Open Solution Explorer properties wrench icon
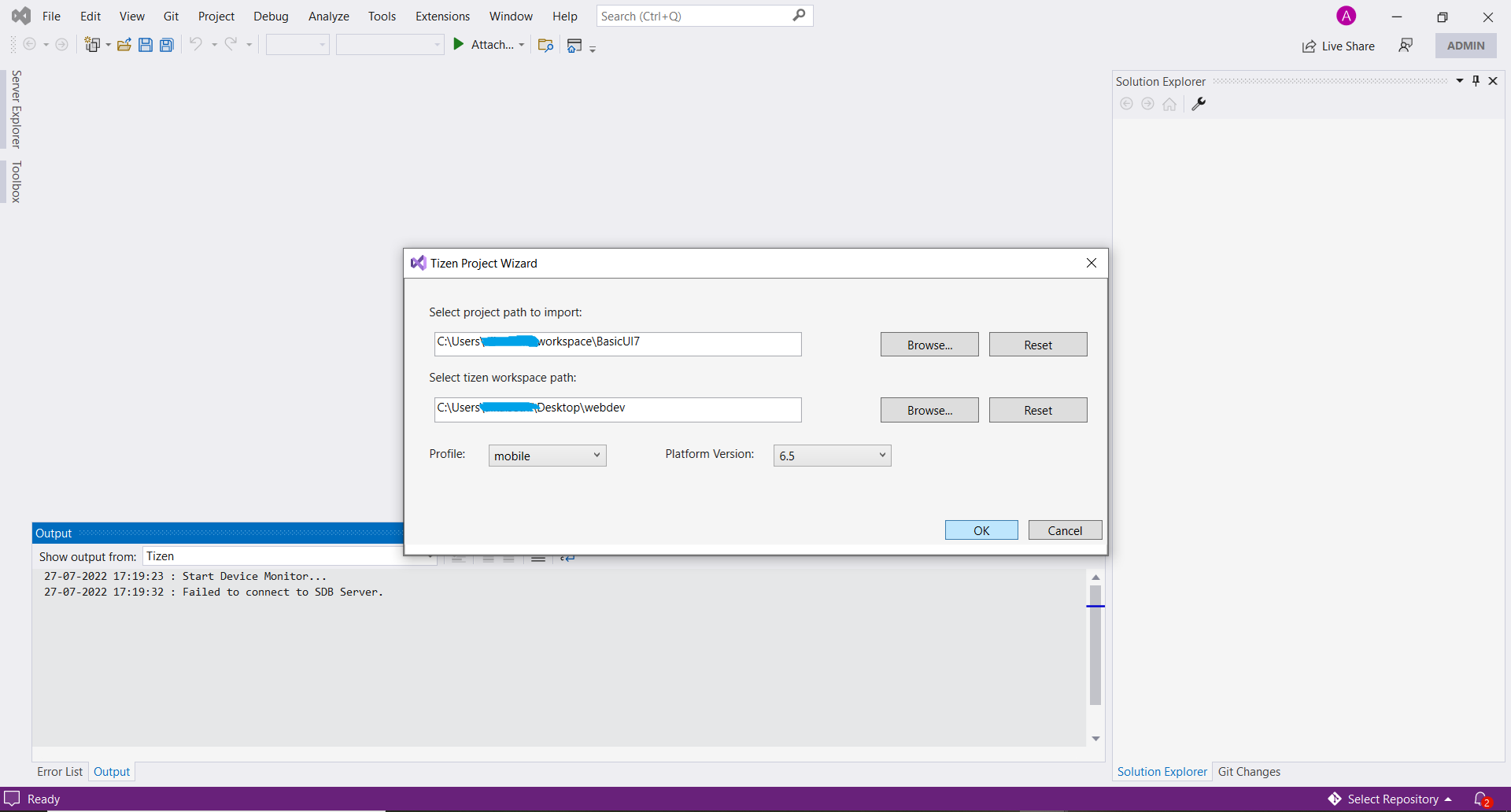The image size is (1511, 812). 1199,103
